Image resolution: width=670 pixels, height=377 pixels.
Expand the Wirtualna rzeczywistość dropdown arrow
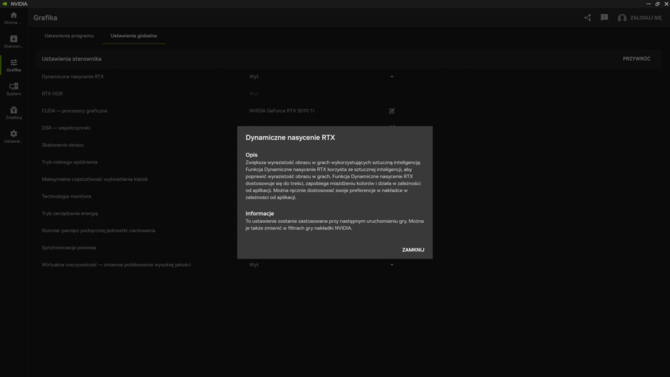[392, 265]
